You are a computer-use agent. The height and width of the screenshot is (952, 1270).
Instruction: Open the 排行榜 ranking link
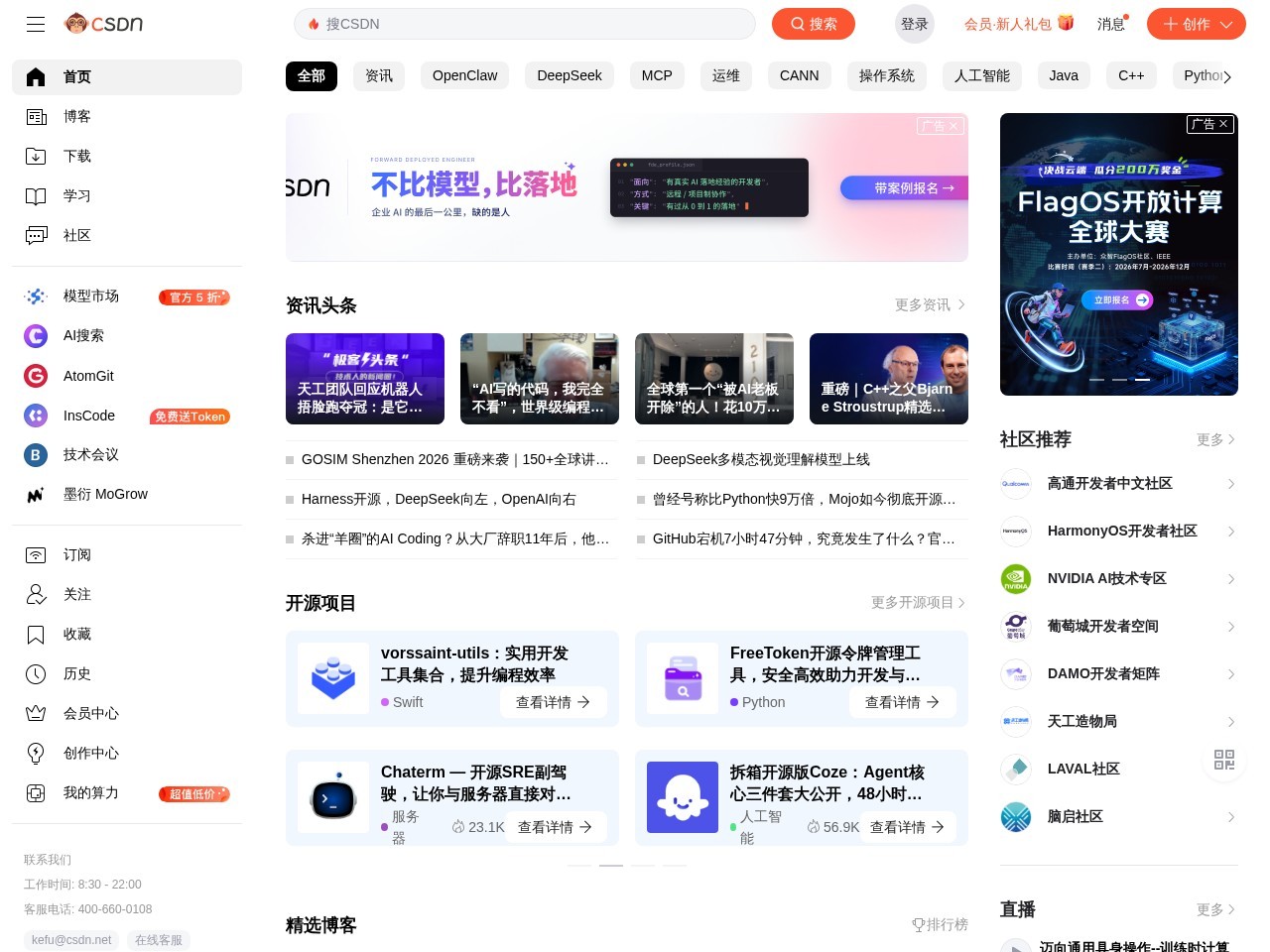pos(941,924)
